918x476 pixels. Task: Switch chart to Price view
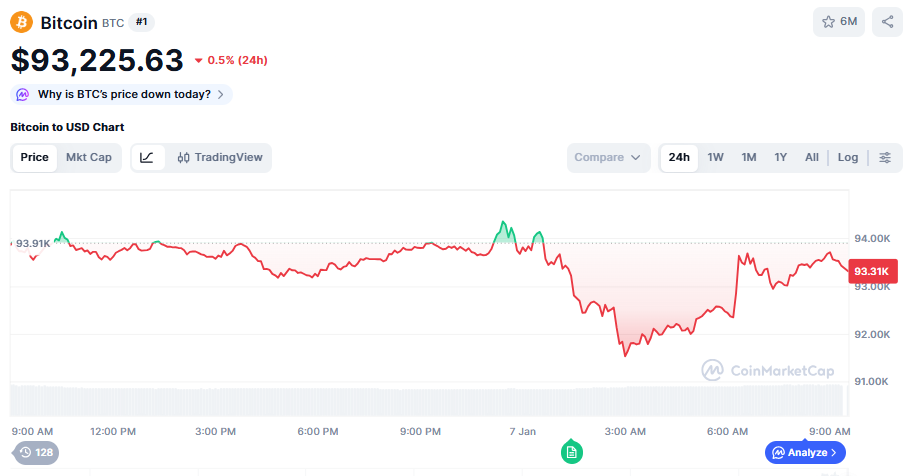(35, 157)
